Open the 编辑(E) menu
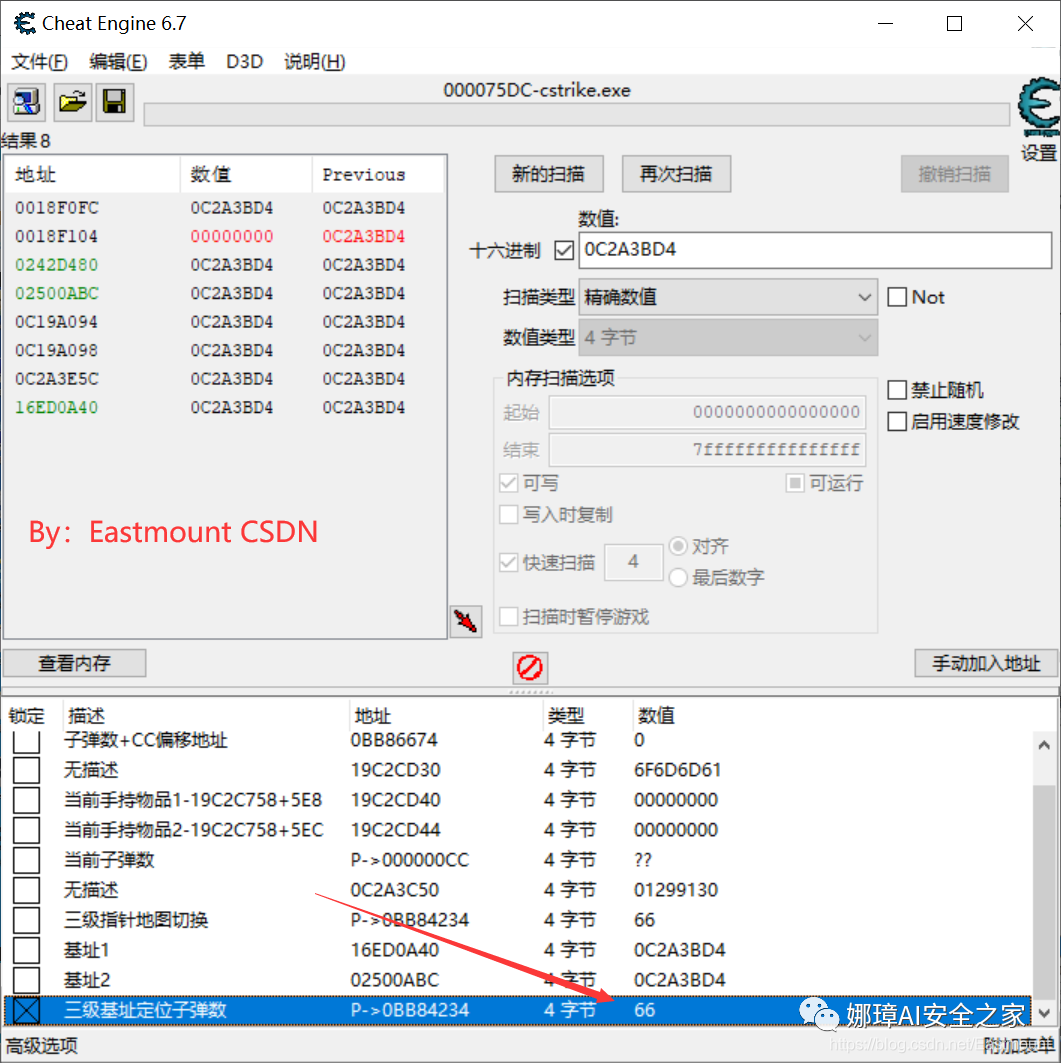Viewport: 1061px width, 1063px height. [118, 62]
